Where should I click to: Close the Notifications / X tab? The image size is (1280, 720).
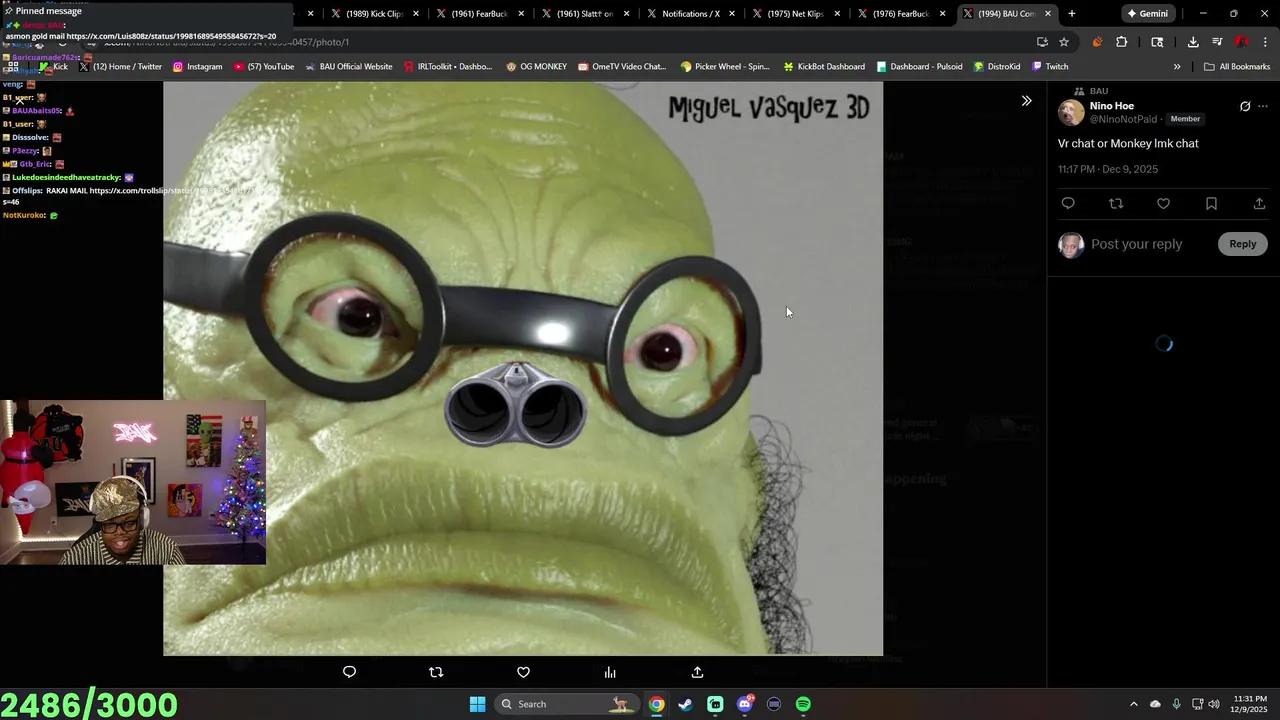(x=732, y=14)
